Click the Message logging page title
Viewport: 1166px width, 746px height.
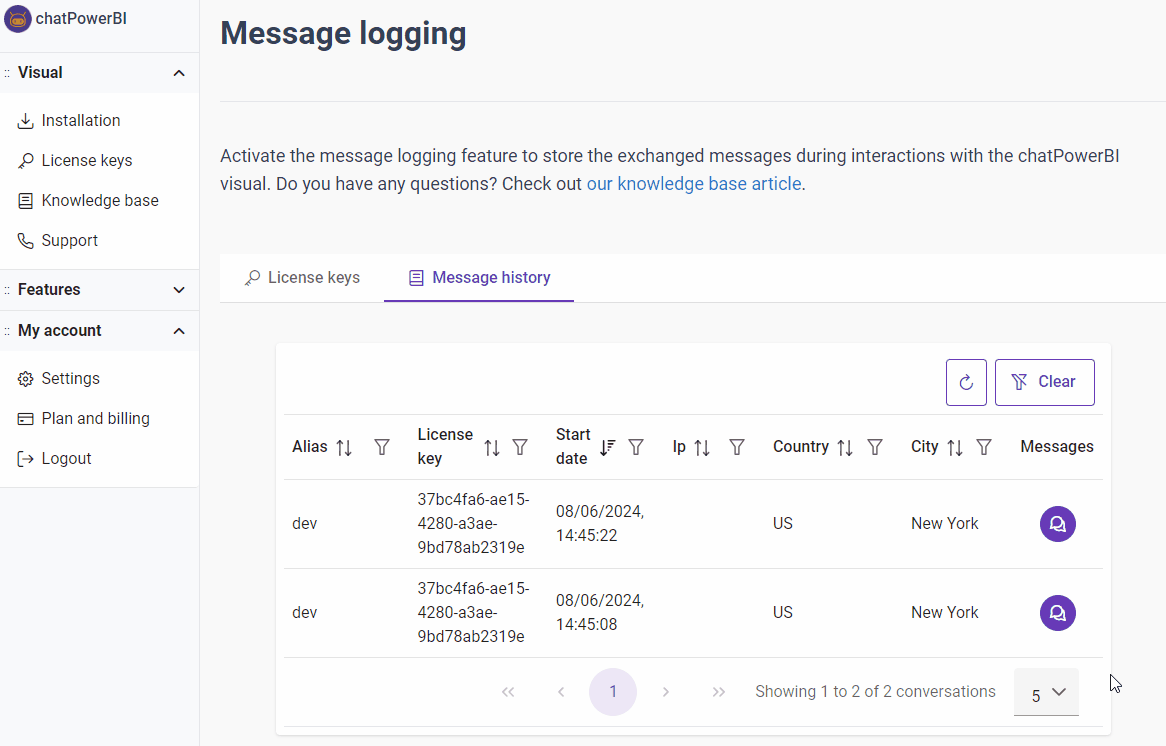coord(344,33)
